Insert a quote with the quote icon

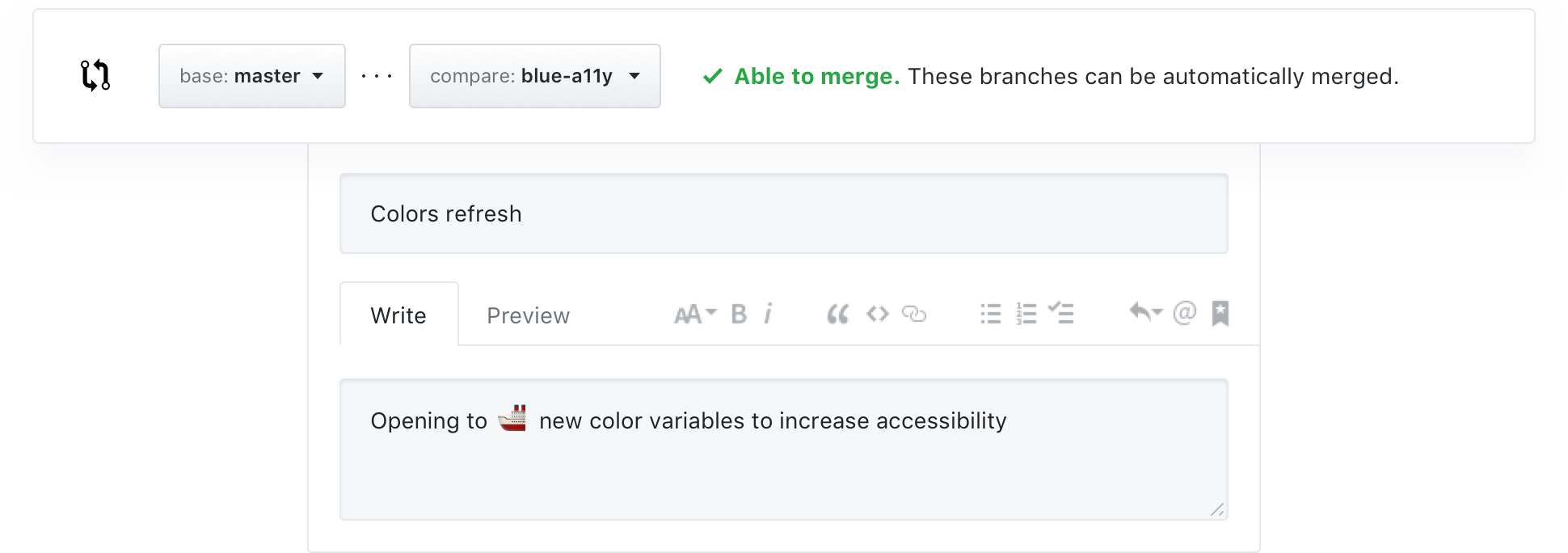click(x=838, y=314)
